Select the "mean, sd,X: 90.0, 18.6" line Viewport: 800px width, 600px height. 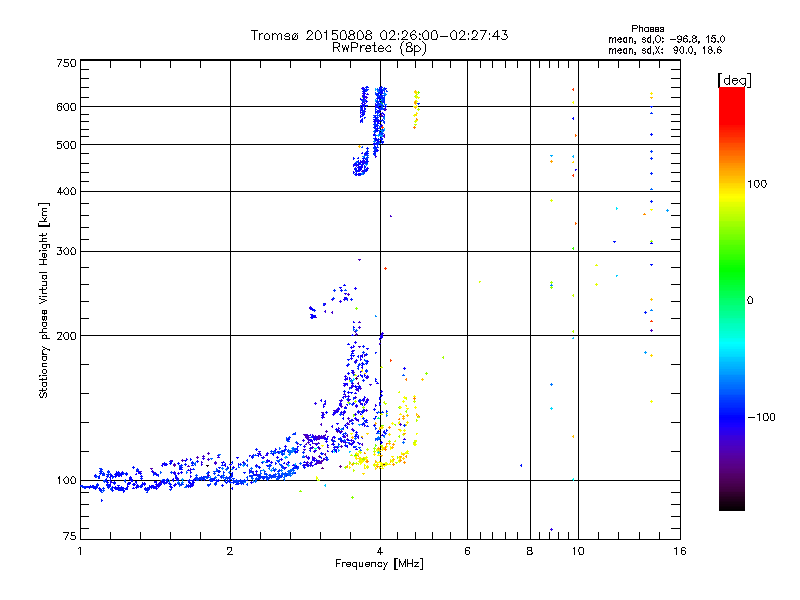click(x=665, y=50)
